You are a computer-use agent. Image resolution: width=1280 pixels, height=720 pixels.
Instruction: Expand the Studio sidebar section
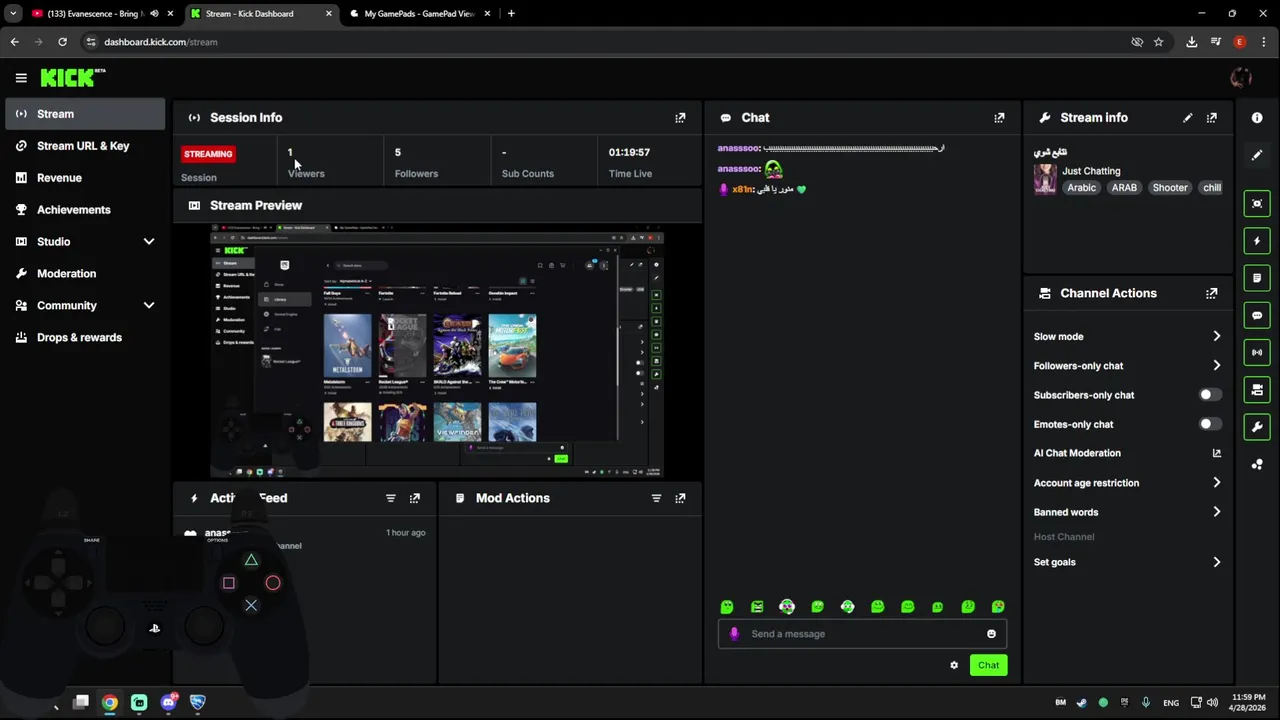coord(149,242)
